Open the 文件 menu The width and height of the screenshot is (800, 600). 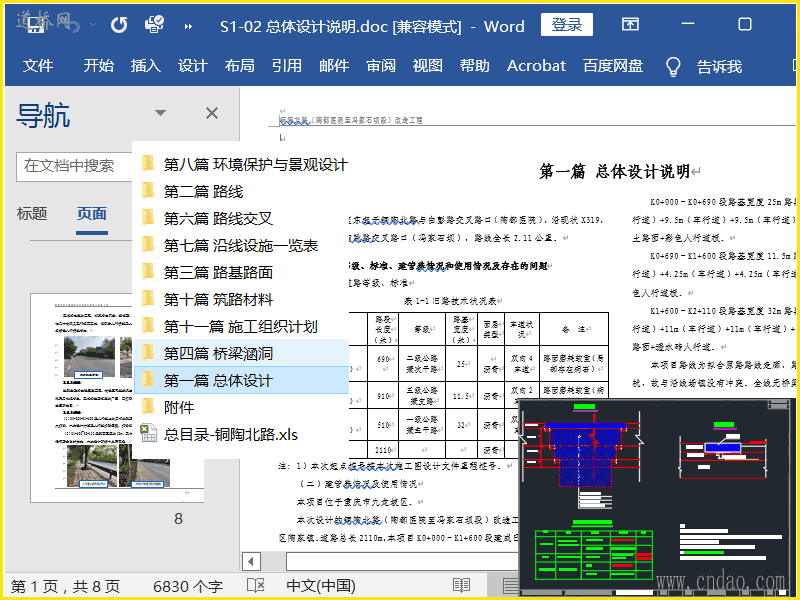tap(38, 66)
